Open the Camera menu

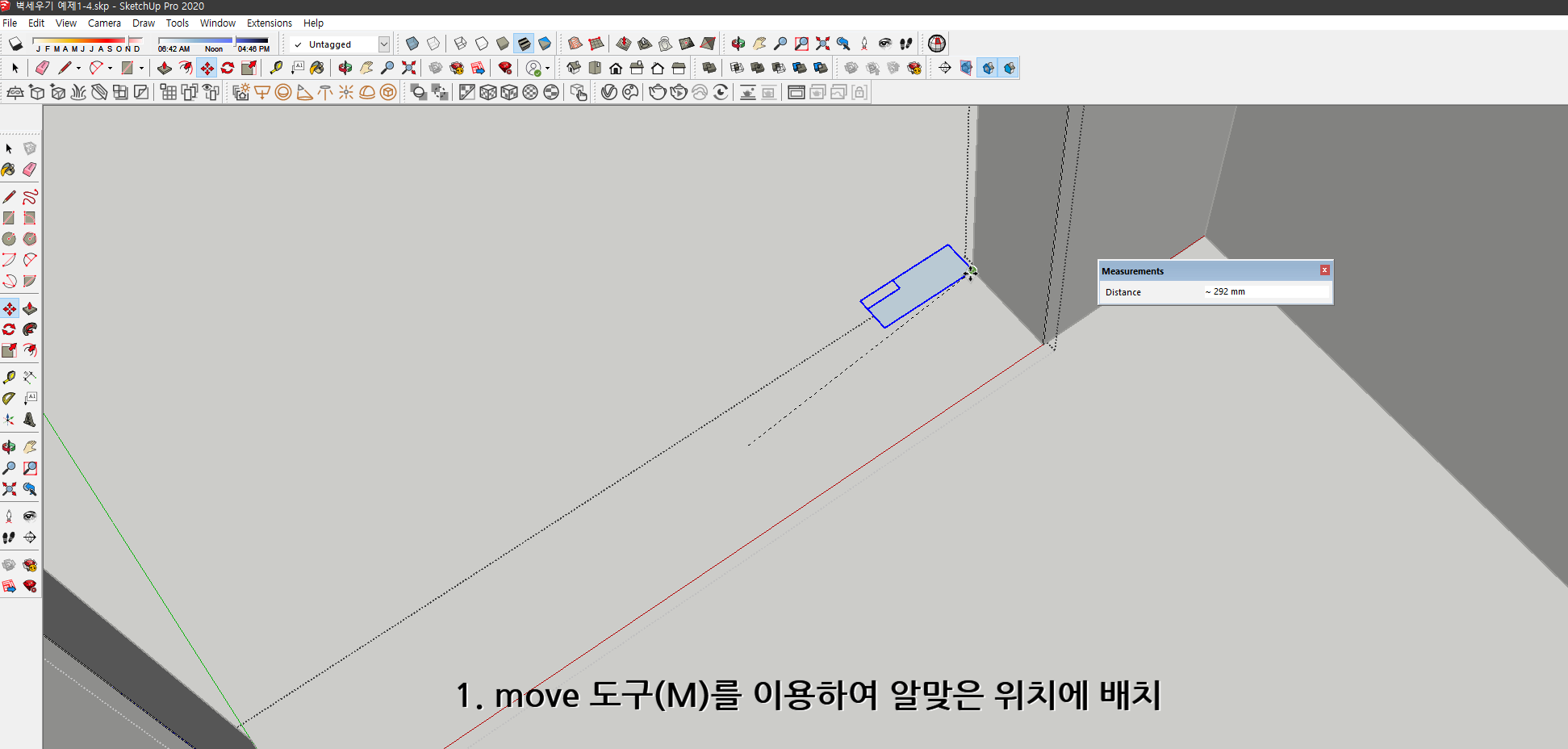tap(104, 23)
